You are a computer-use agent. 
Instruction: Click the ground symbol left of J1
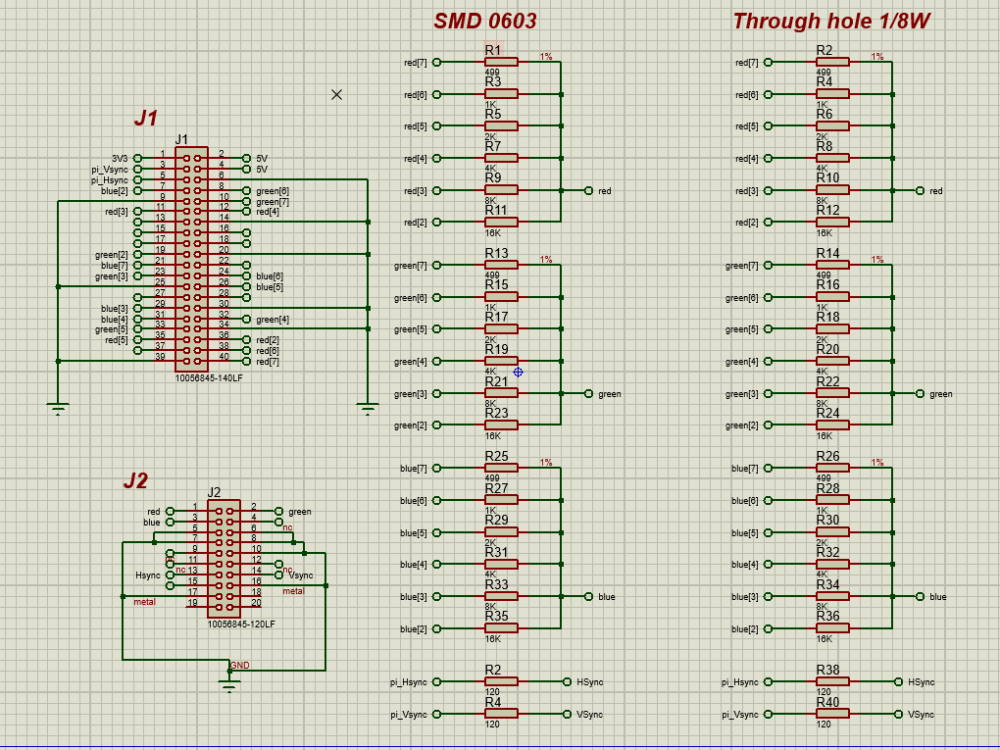(60, 405)
